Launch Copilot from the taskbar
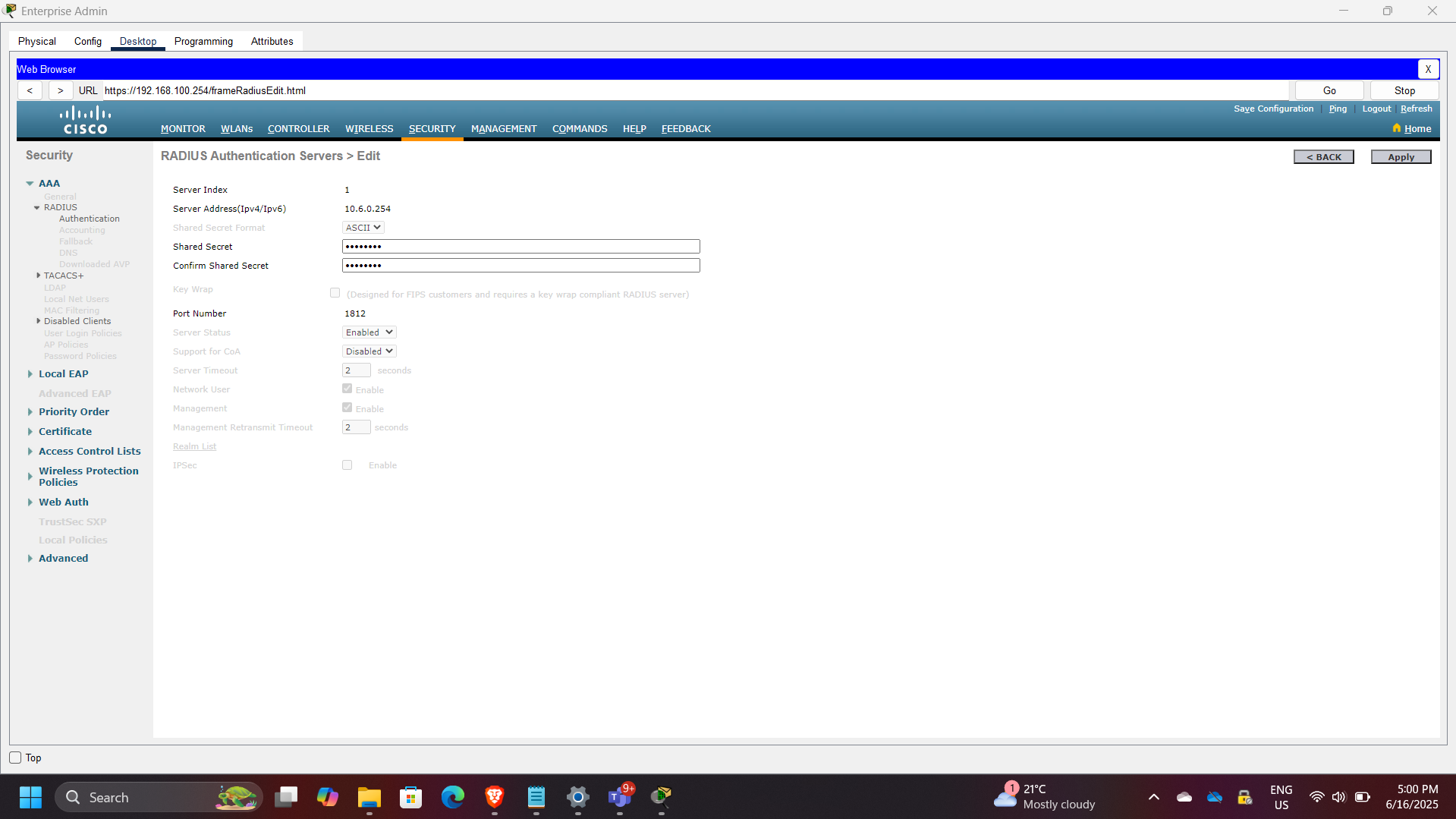1456x819 pixels. (327, 797)
